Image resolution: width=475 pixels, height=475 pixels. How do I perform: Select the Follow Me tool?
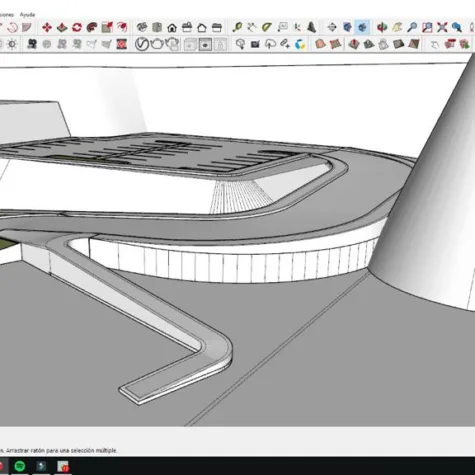[92, 27]
